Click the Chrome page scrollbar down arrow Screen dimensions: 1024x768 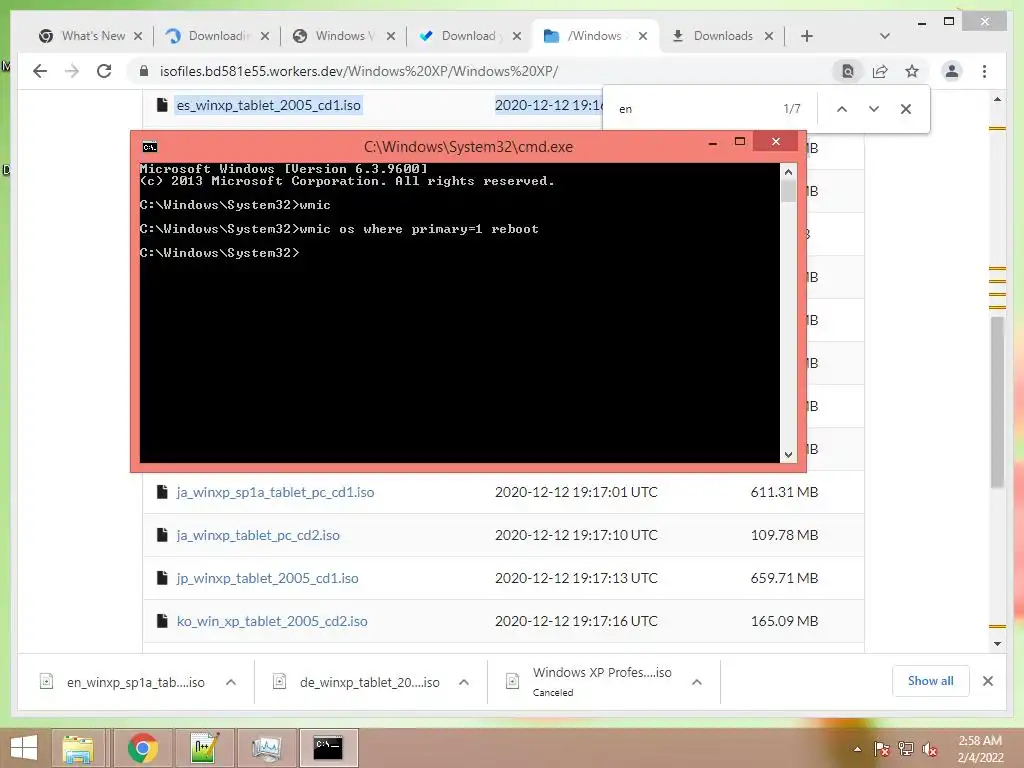tap(997, 644)
